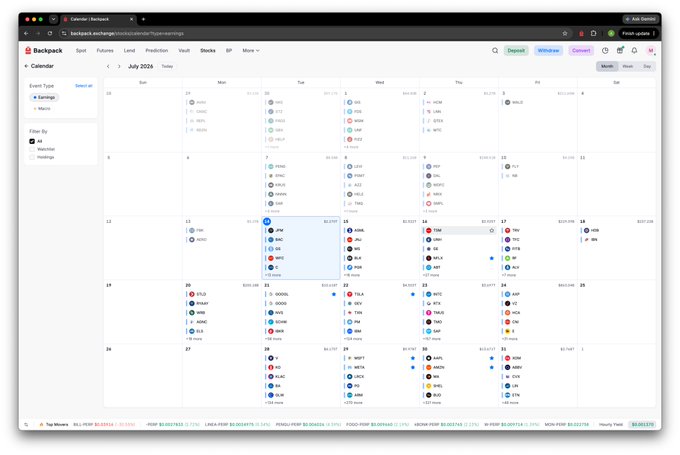This screenshot has height=455, width=680.
Task: Open the notifications bell
Action: tap(634, 51)
